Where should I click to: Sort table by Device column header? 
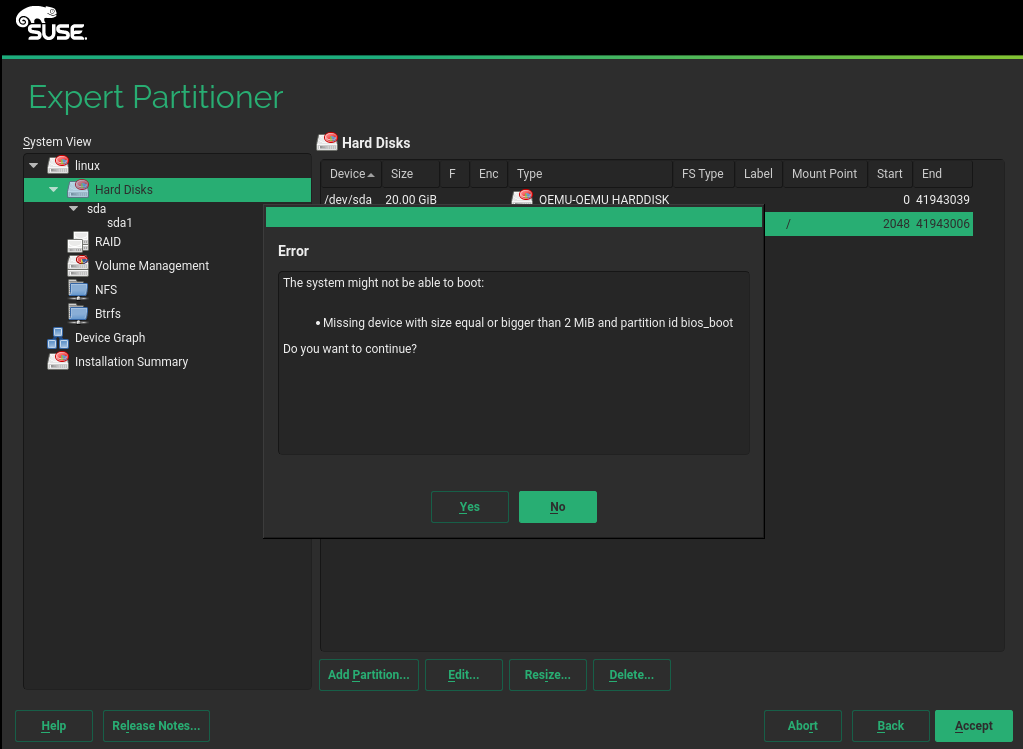tap(349, 174)
